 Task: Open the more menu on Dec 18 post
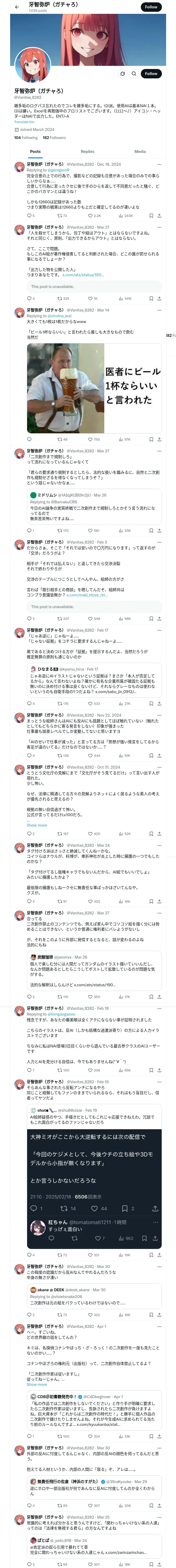(159, 164)
